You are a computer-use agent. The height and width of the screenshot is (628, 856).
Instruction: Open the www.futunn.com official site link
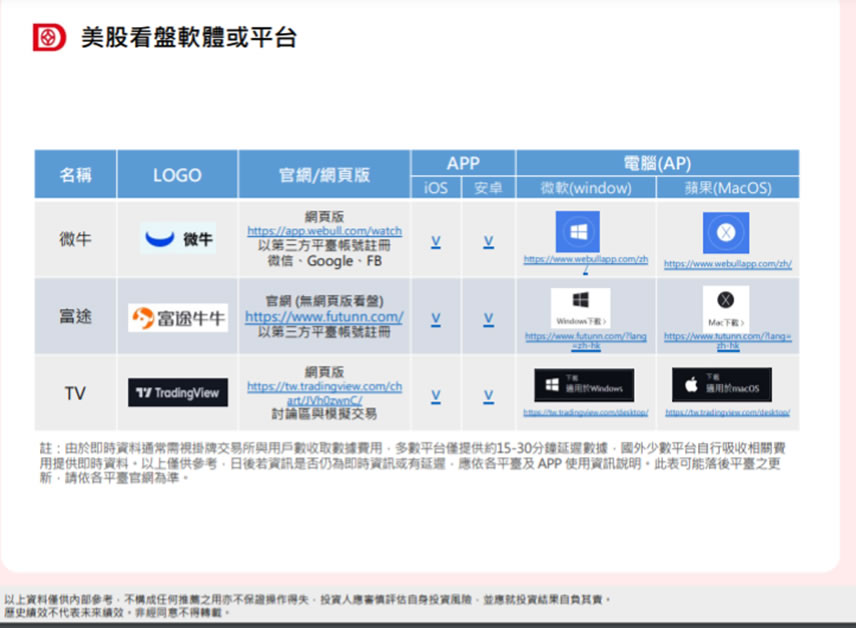(x=324, y=317)
